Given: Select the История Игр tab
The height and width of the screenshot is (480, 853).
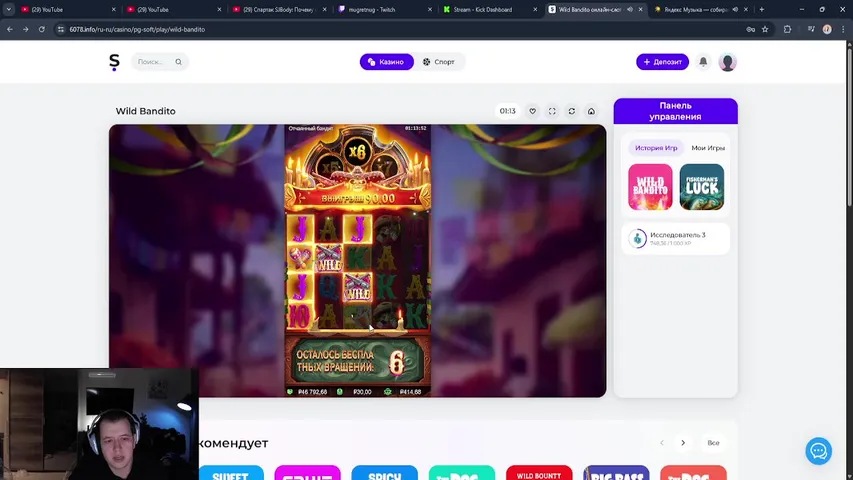Looking at the screenshot, I should point(656,148).
